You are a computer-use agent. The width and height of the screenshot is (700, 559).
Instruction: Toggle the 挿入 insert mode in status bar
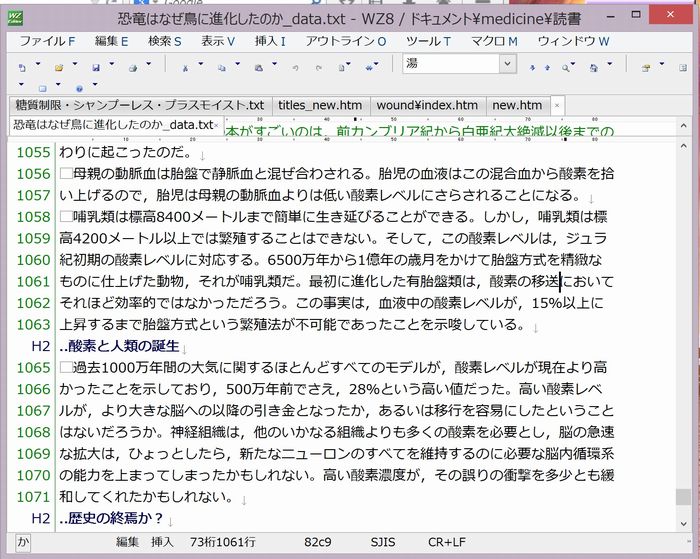click(x=162, y=541)
